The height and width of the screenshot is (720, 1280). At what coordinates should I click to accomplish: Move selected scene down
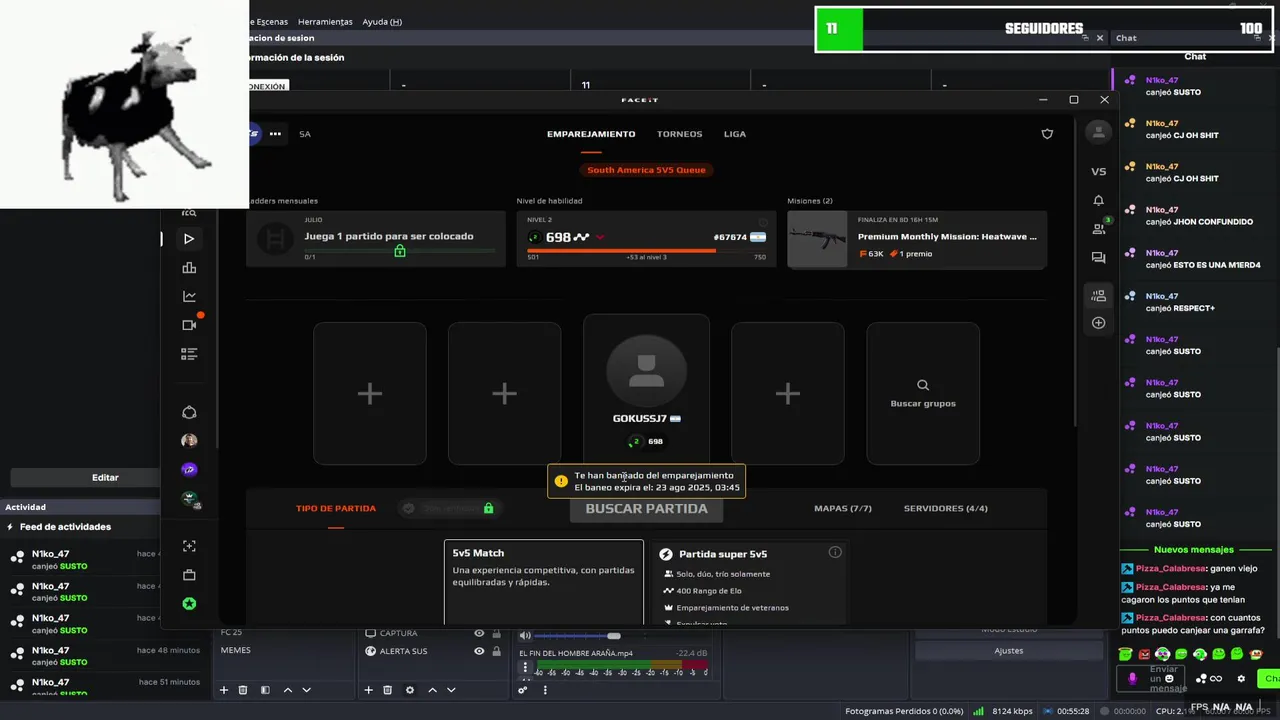point(306,690)
